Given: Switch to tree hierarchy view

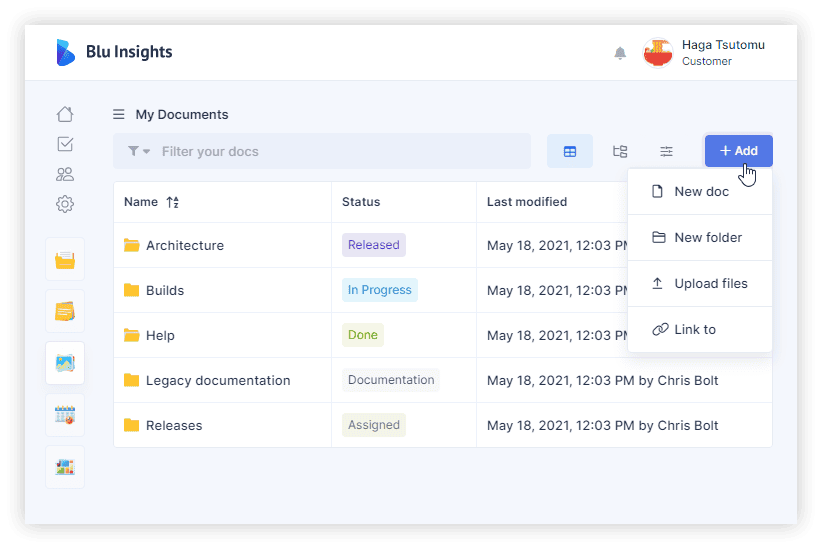Looking at the screenshot, I should 620,152.
